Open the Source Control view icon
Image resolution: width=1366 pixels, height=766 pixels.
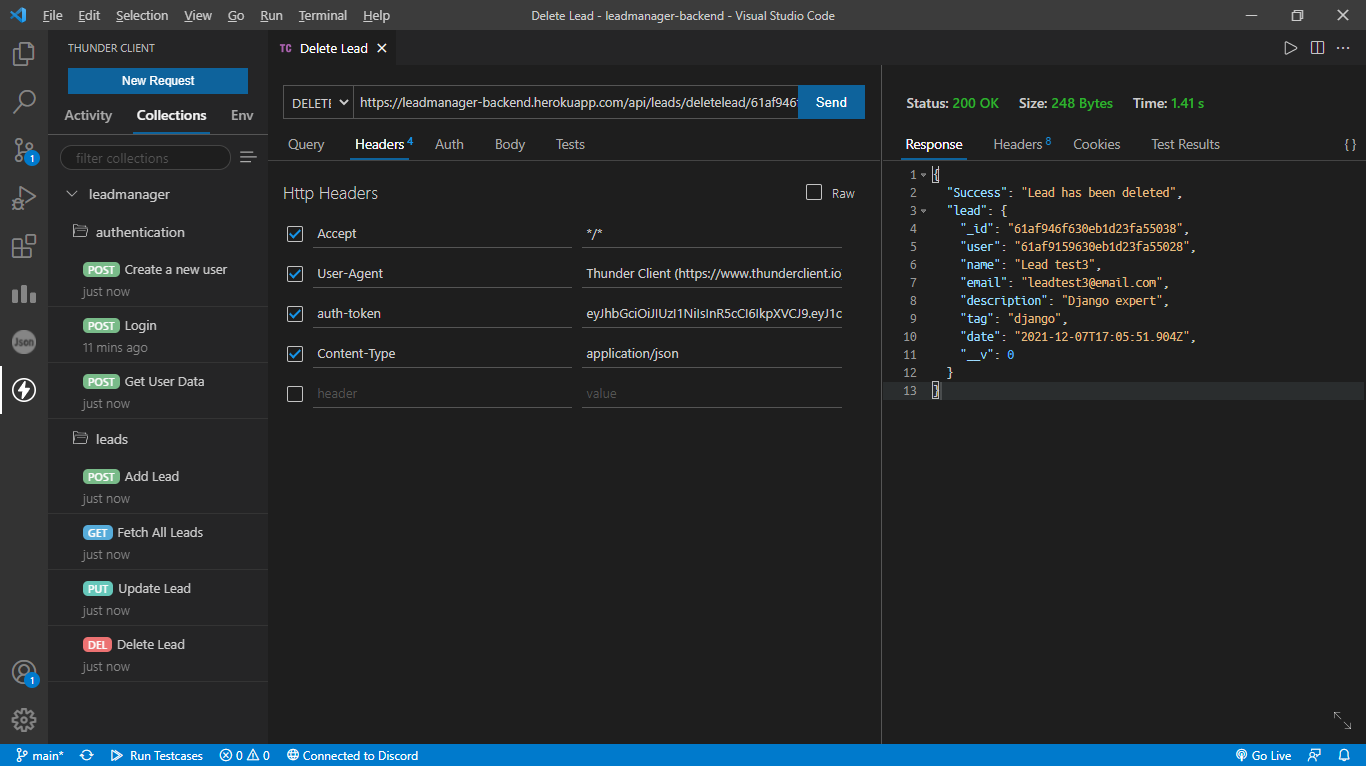pyautogui.click(x=24, y=150)
